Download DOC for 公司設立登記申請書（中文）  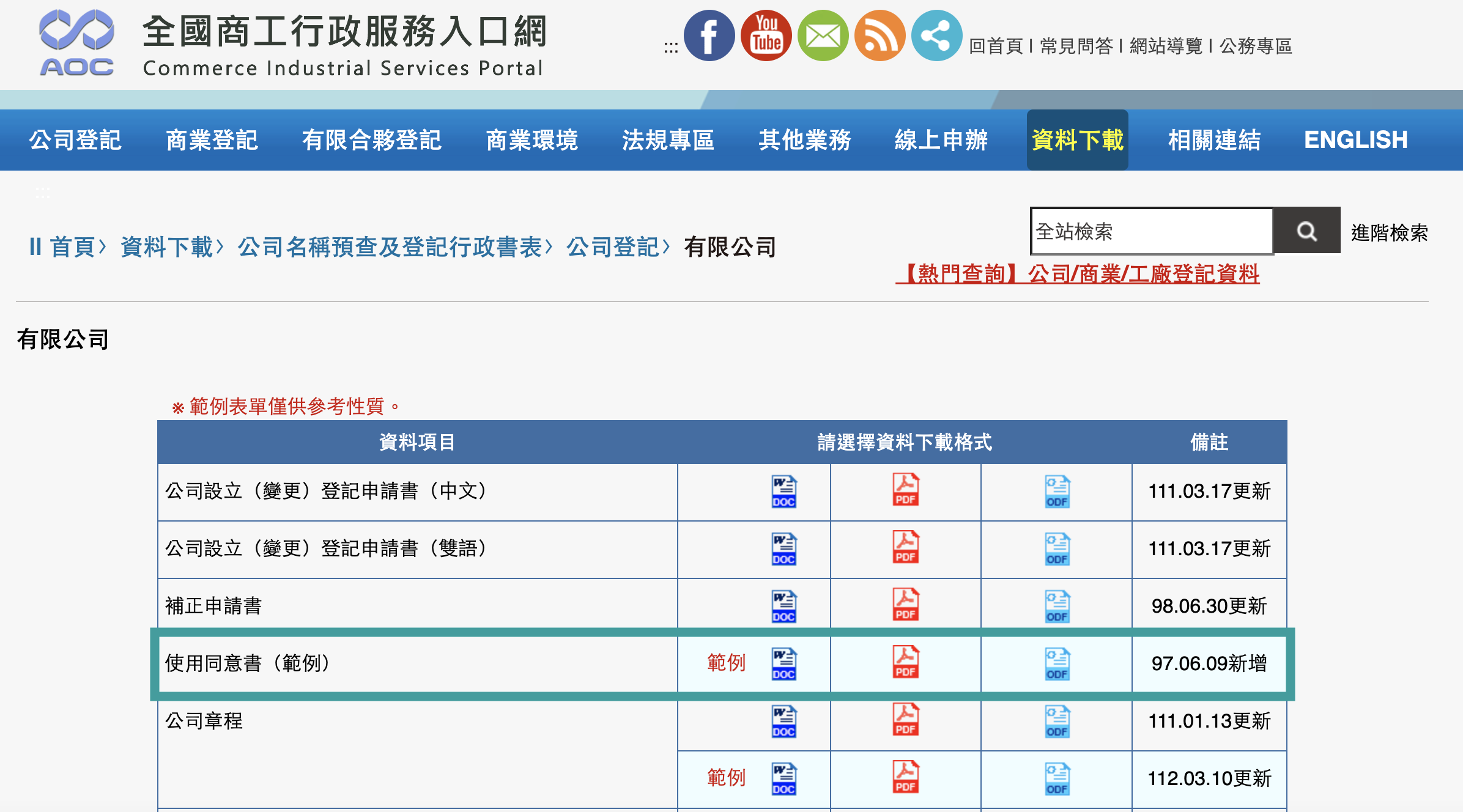tap(783, 492)
